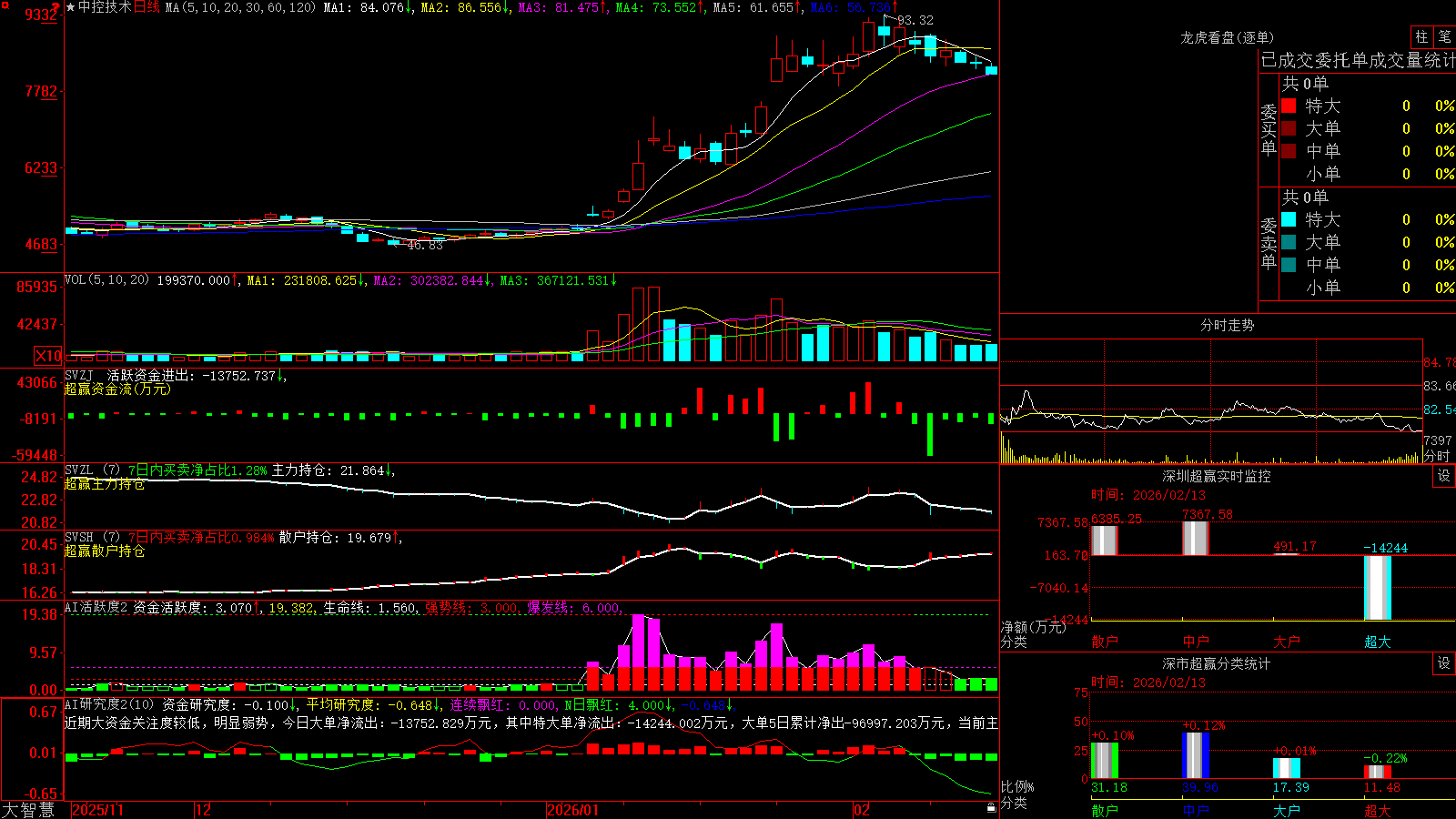Click the dark red 中单 buy-order swatch
The height and width of the screenshot is (819, 1456).
point(1289,151)
